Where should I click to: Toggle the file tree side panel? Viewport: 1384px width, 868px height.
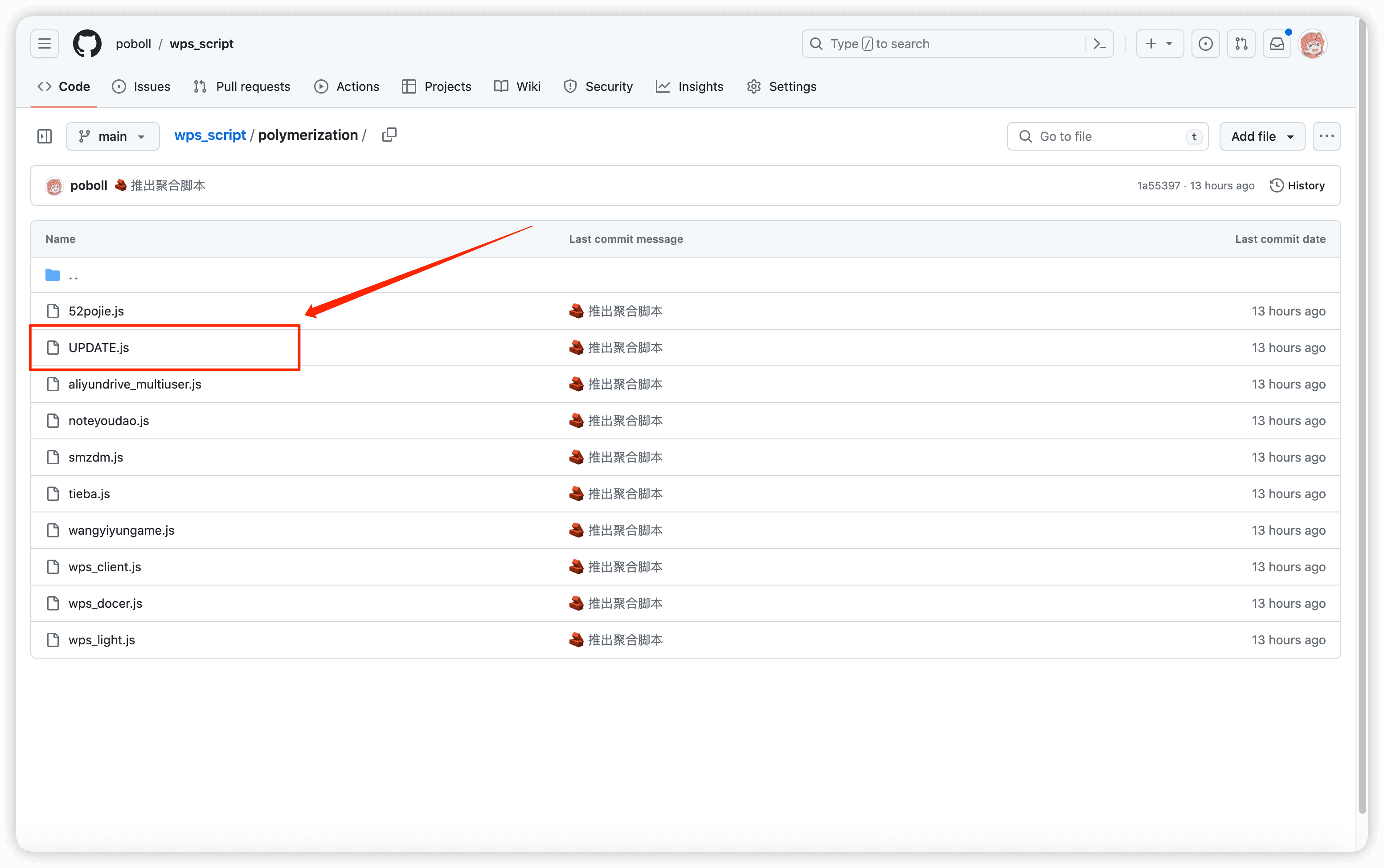click(x=44, y=136)
